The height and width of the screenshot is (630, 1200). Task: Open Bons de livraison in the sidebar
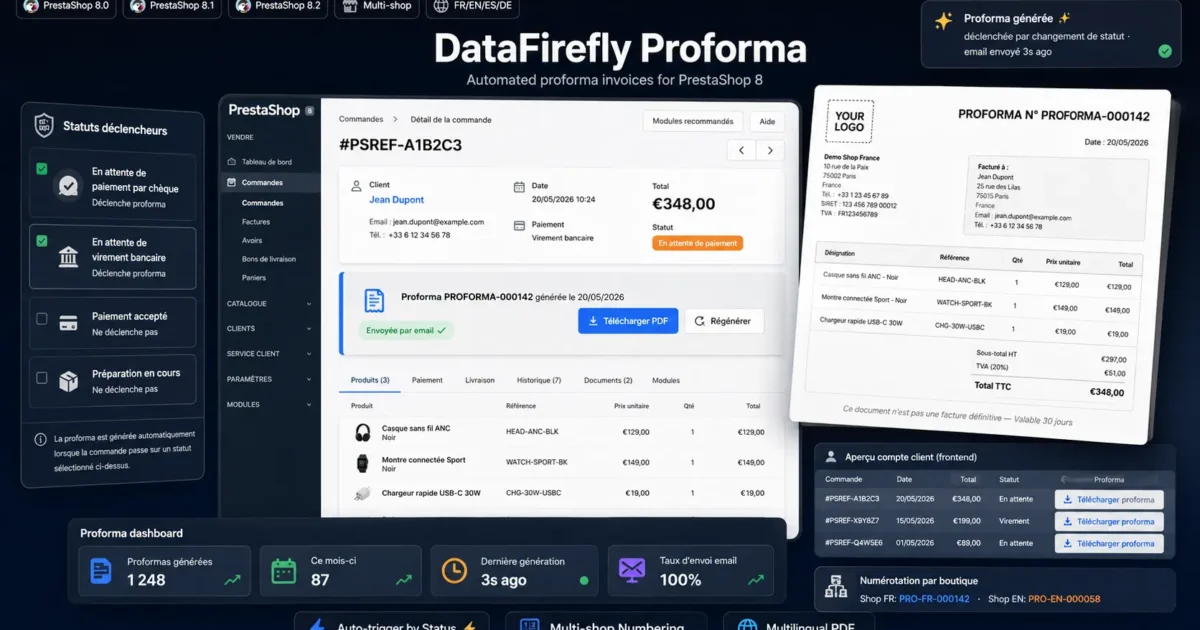click(x=269, y=259)
